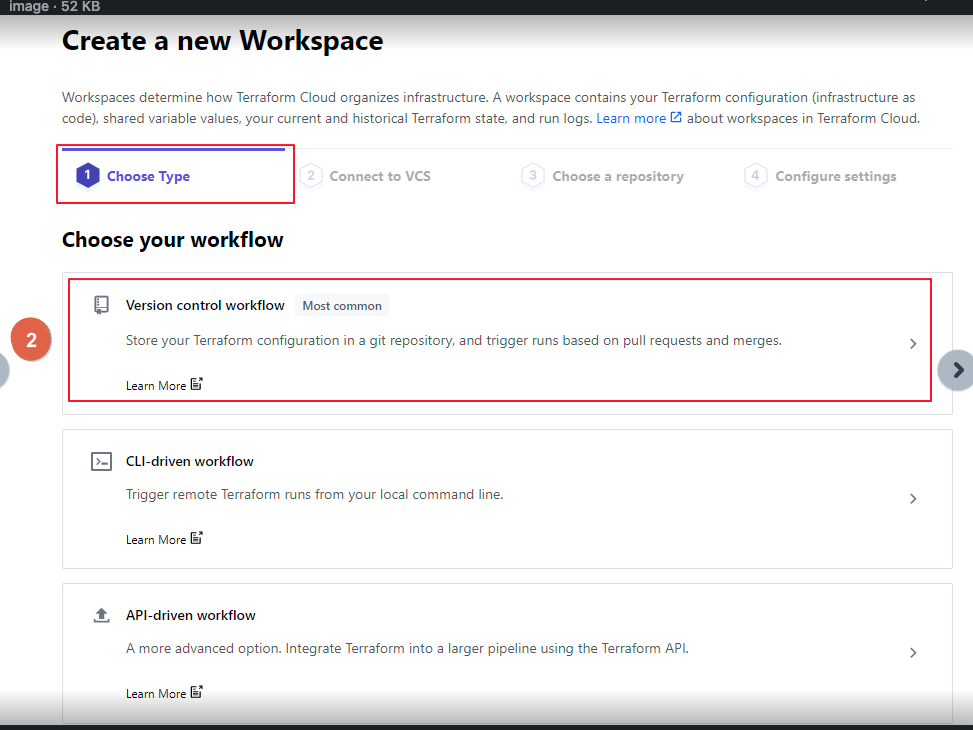Click the Learn More document icon under Version control workflow

pyautogui.click(x=196, y=384)
